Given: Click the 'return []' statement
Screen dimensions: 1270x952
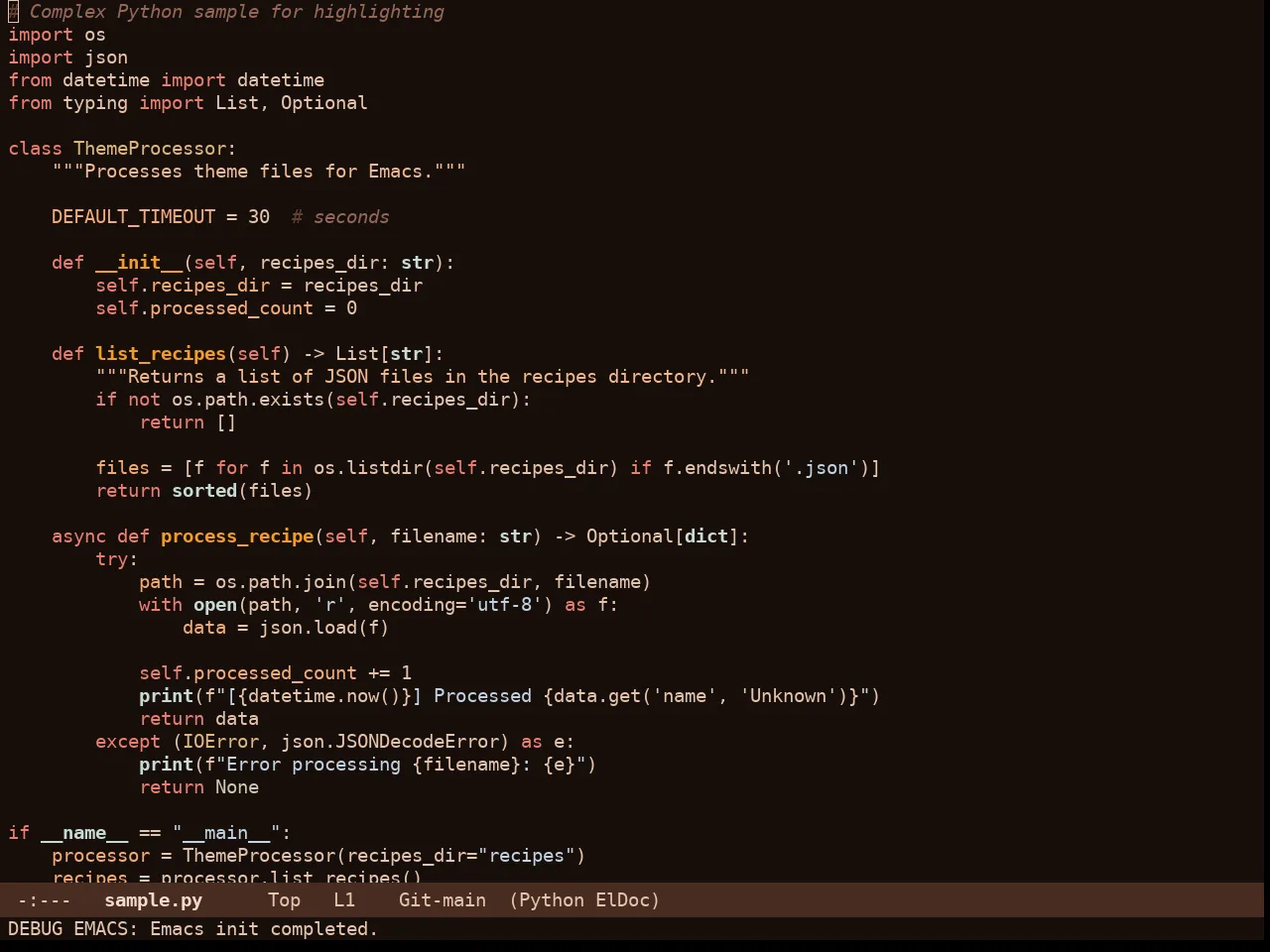Looking at the screenshot, I should pyautogui.click(x=188, y=422).
